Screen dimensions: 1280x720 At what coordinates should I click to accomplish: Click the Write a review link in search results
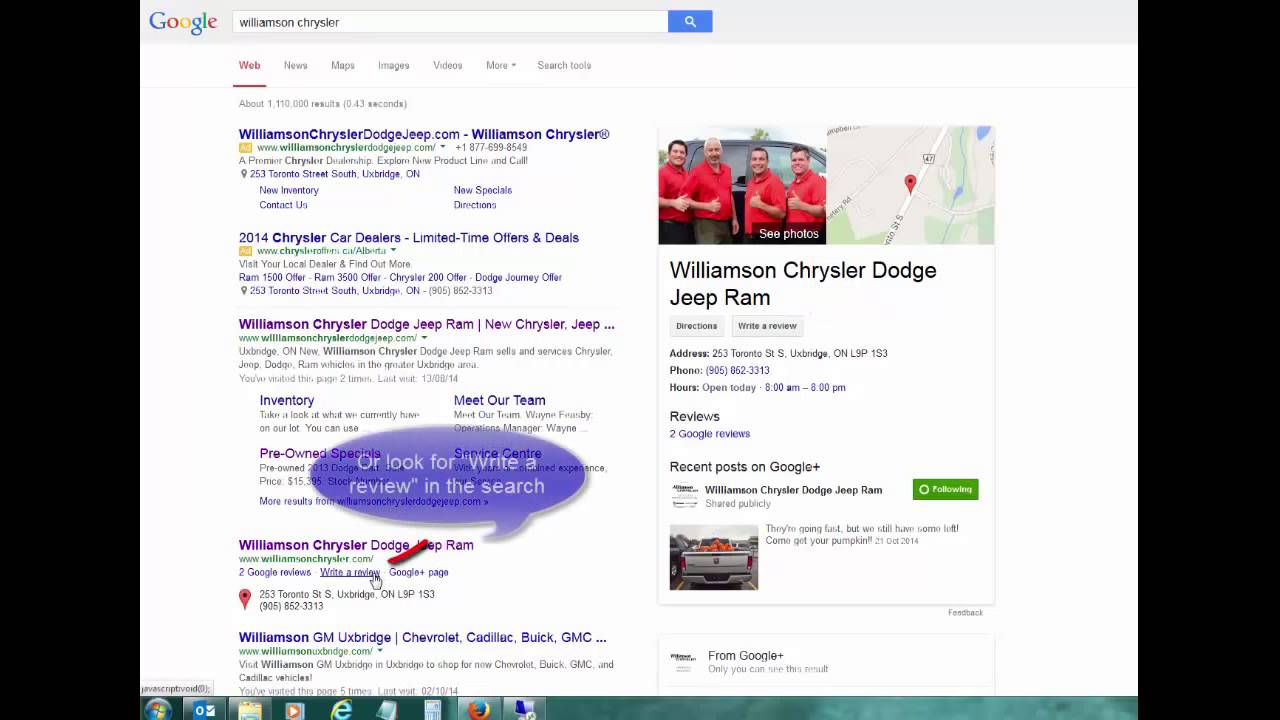coord(350,572)
